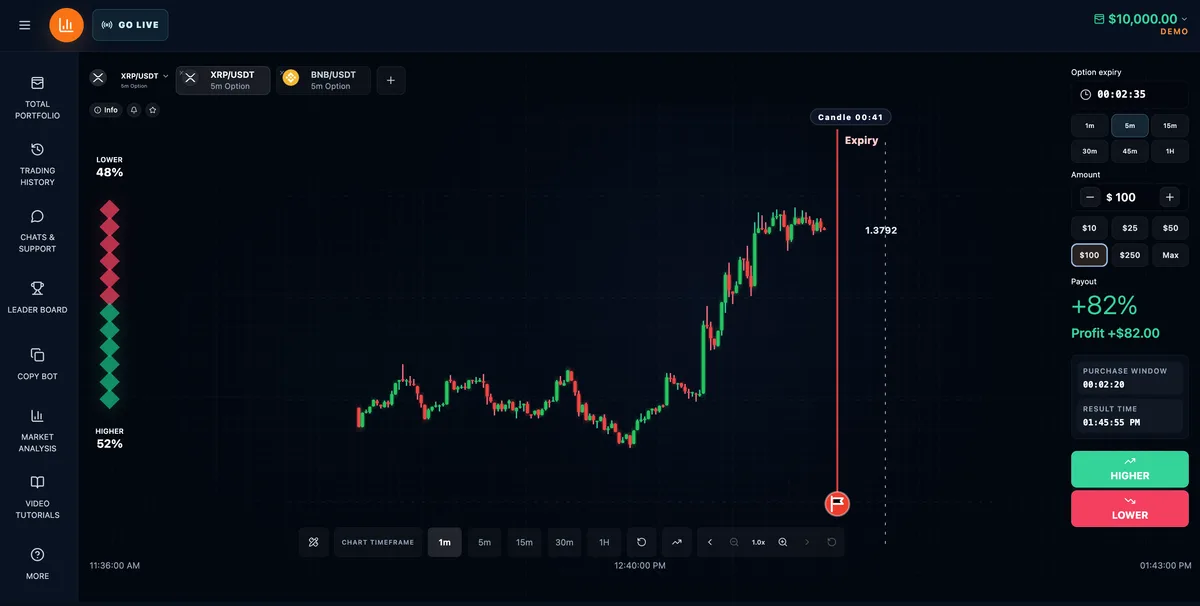Close the BNB/USDT 5m Option tab

coord(281,71)
